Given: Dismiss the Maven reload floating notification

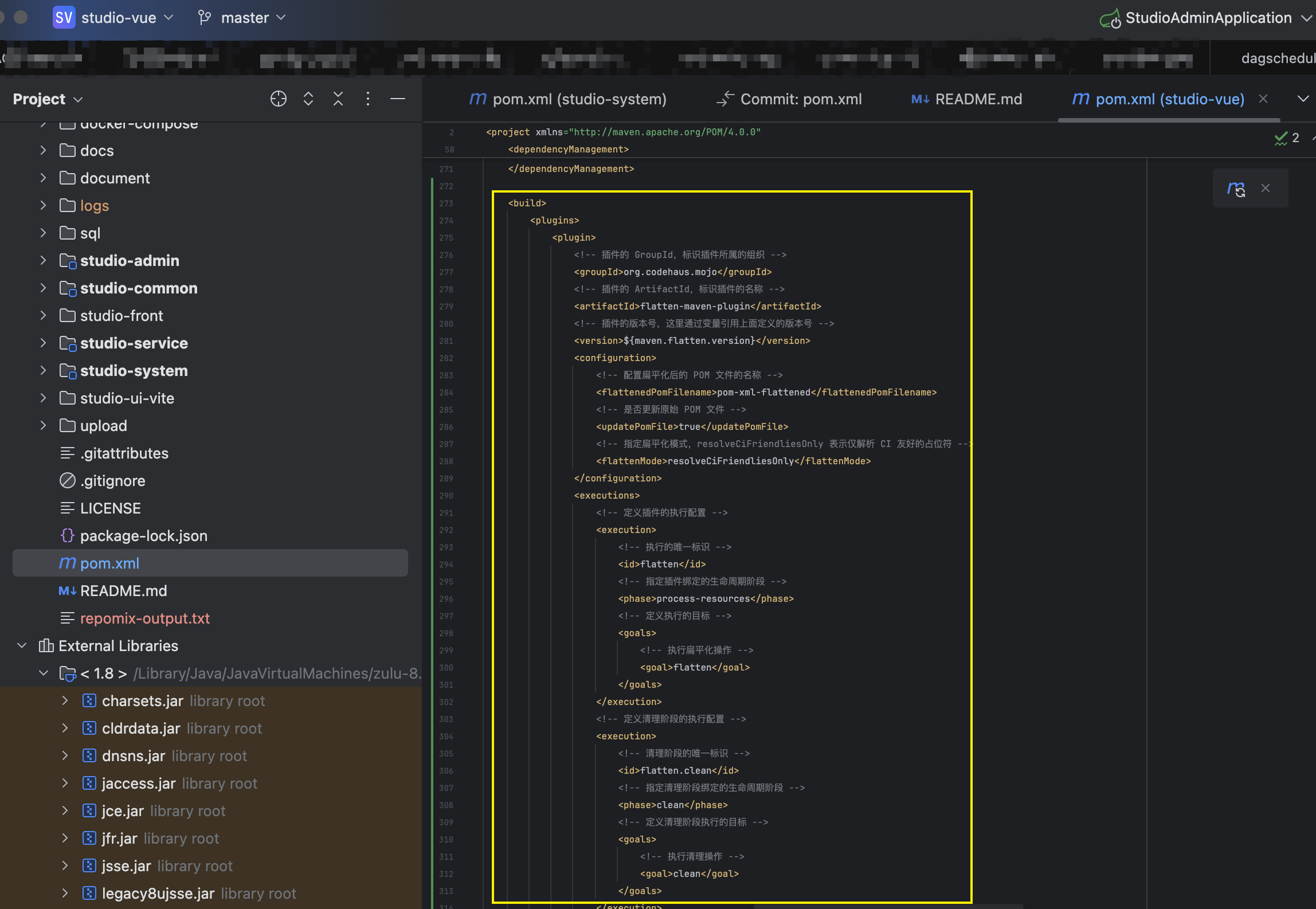Looking at the screenshot, I should coord(1266,188).
